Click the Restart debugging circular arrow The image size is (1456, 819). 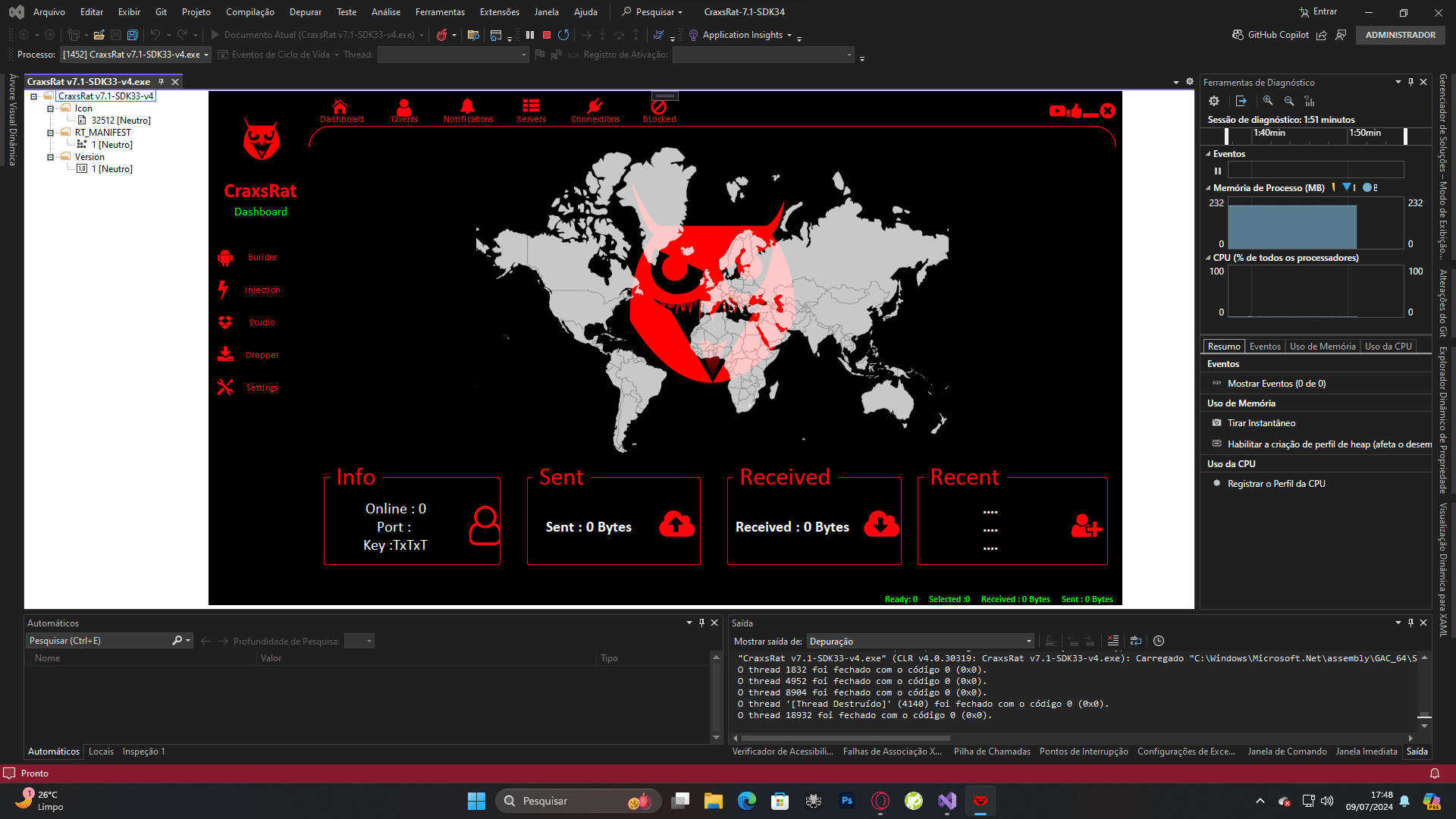(563, 35)
